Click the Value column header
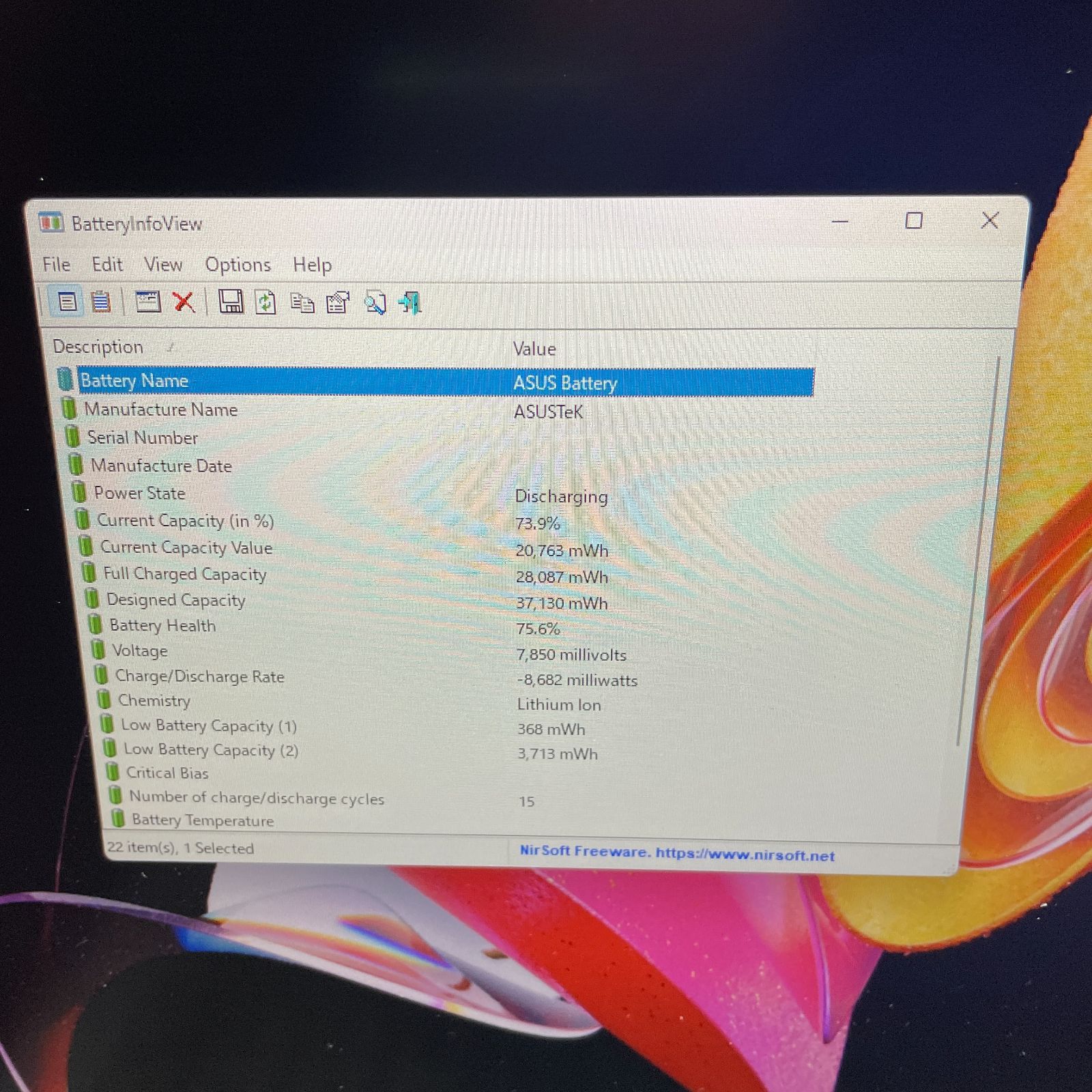 point(534,349)
